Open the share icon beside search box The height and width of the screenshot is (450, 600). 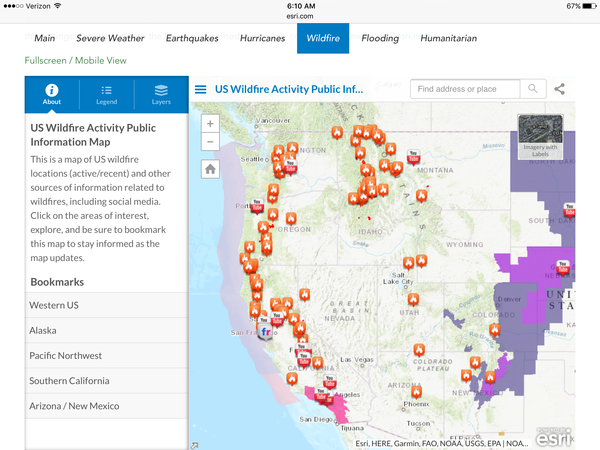tap(560, 89)
